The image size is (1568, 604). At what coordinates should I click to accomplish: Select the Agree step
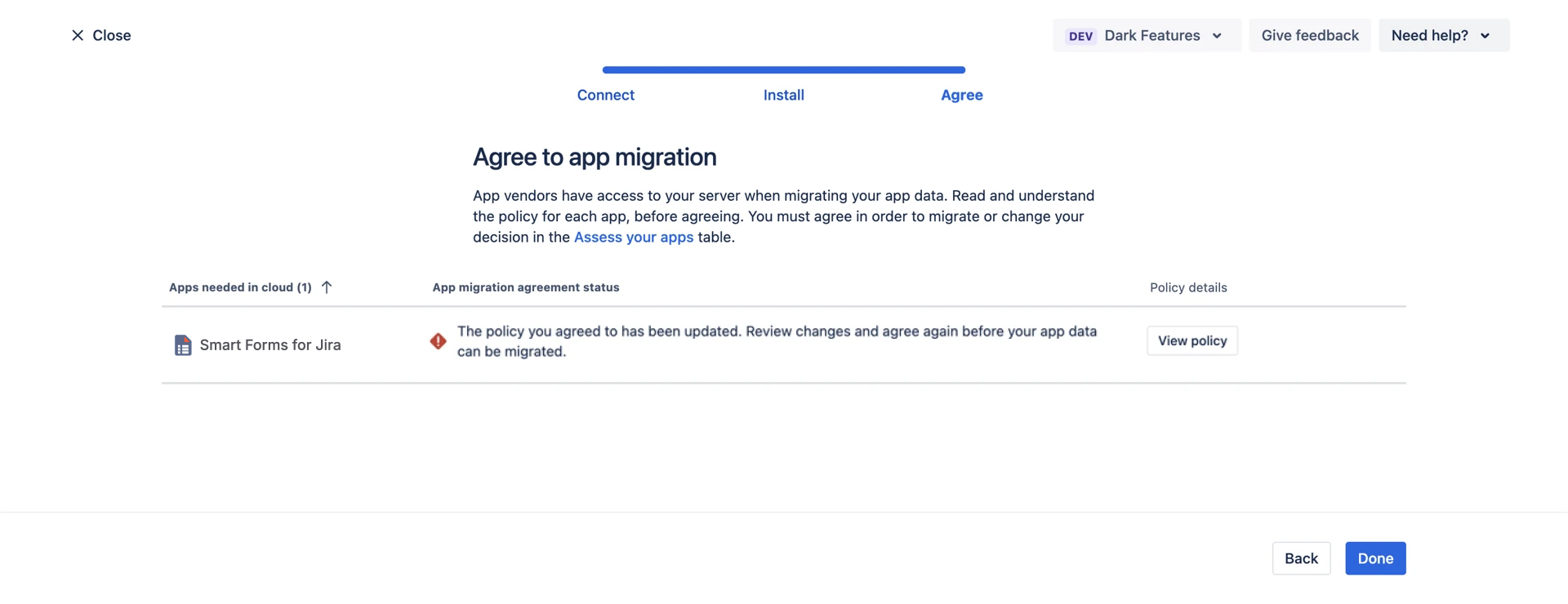(961, 95)
